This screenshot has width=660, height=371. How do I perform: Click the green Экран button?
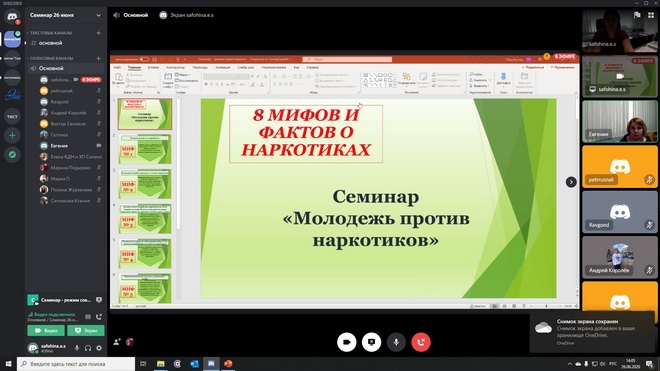[86, 331]
